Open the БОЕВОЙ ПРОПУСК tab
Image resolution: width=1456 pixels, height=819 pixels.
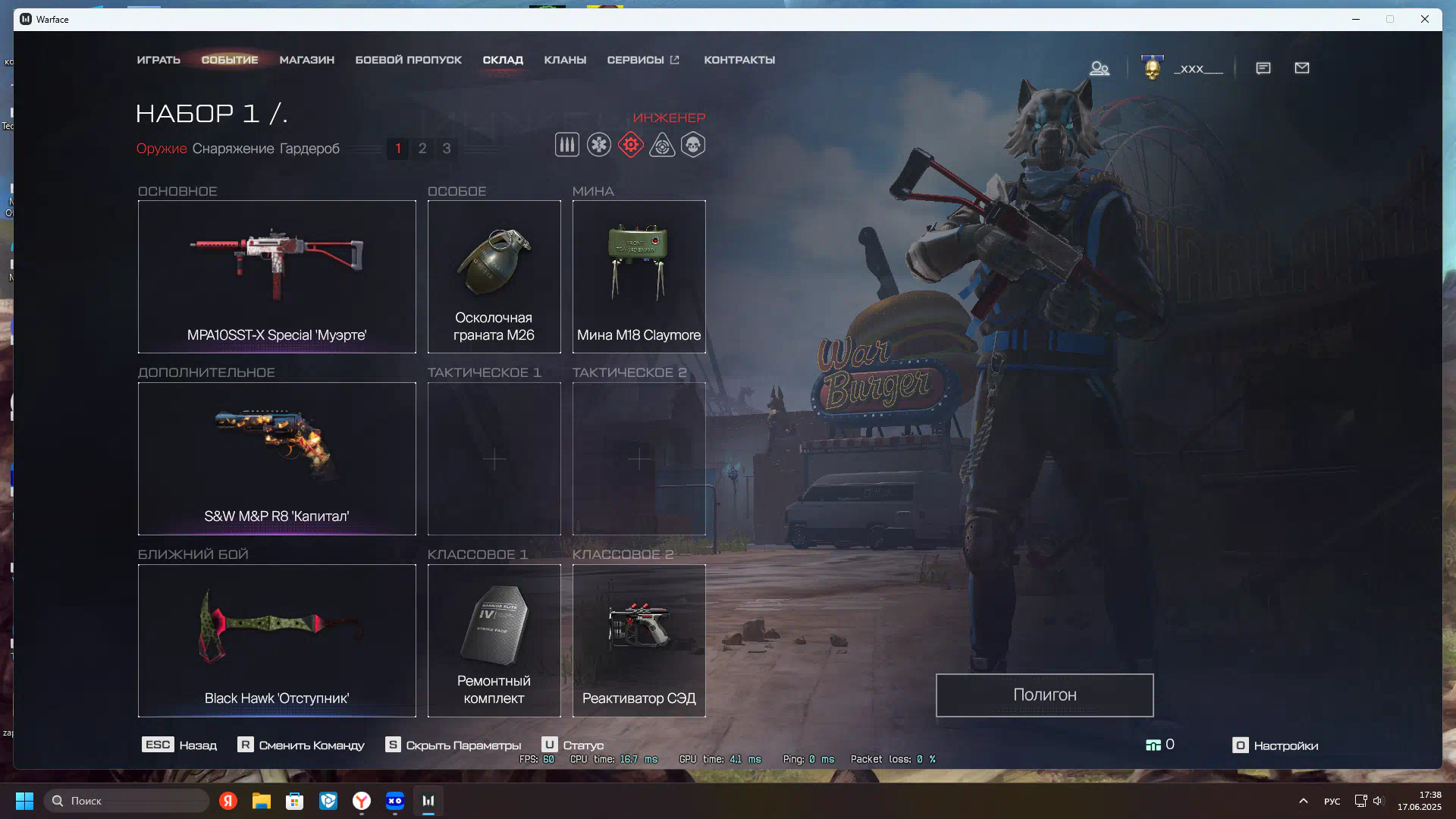(x=409, y=60)
